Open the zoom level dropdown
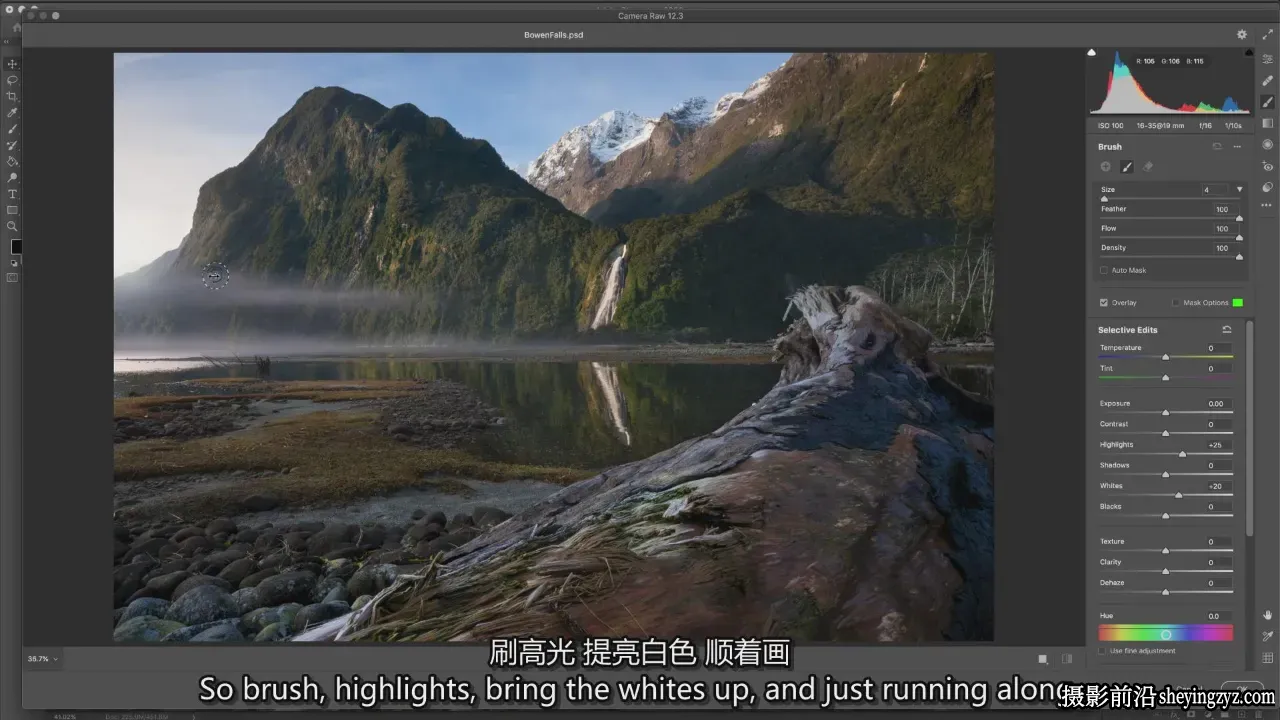1280x720 pixels. 42,659
